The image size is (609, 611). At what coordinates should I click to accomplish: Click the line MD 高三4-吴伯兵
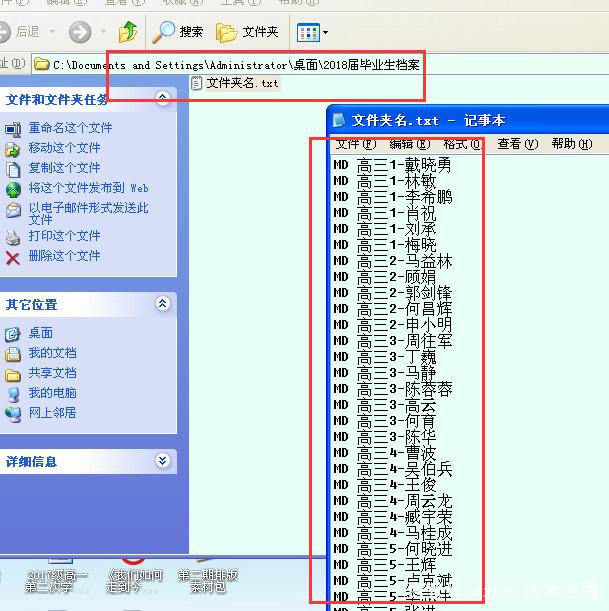tap(392, 468)
